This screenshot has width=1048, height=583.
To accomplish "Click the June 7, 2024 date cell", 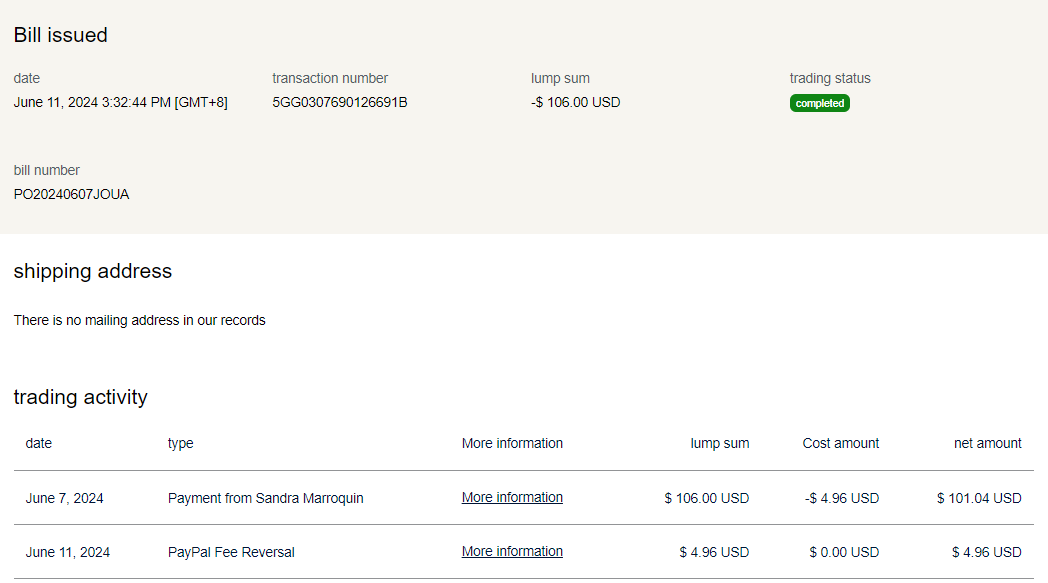I will pyautogui.click(x=64, y=498).
